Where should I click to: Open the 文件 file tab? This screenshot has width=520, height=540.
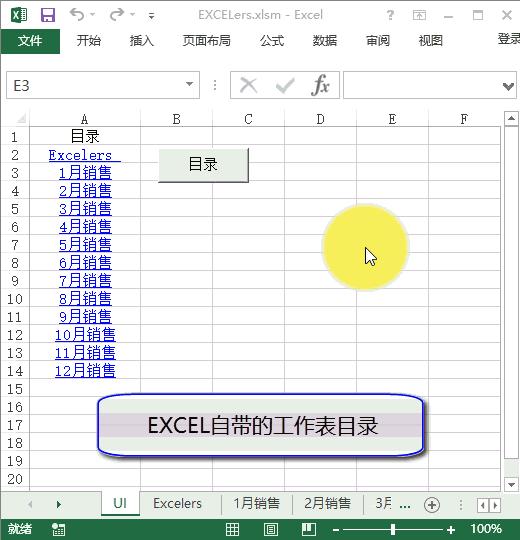30,41
